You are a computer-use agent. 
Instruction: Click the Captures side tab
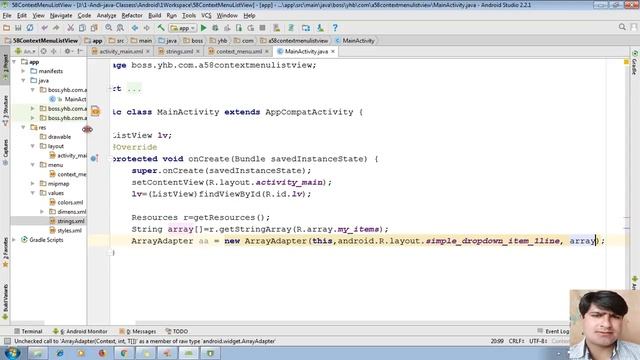click(5, 152)
